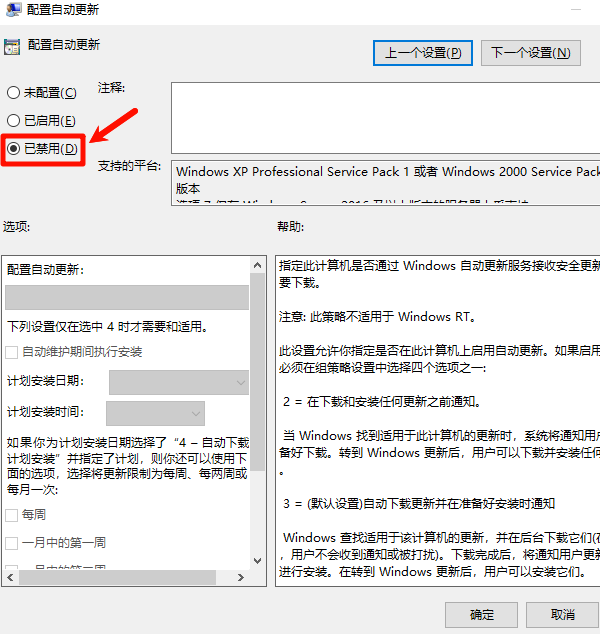Go to previous setting 上一个设置(P)

coord(423,53)
